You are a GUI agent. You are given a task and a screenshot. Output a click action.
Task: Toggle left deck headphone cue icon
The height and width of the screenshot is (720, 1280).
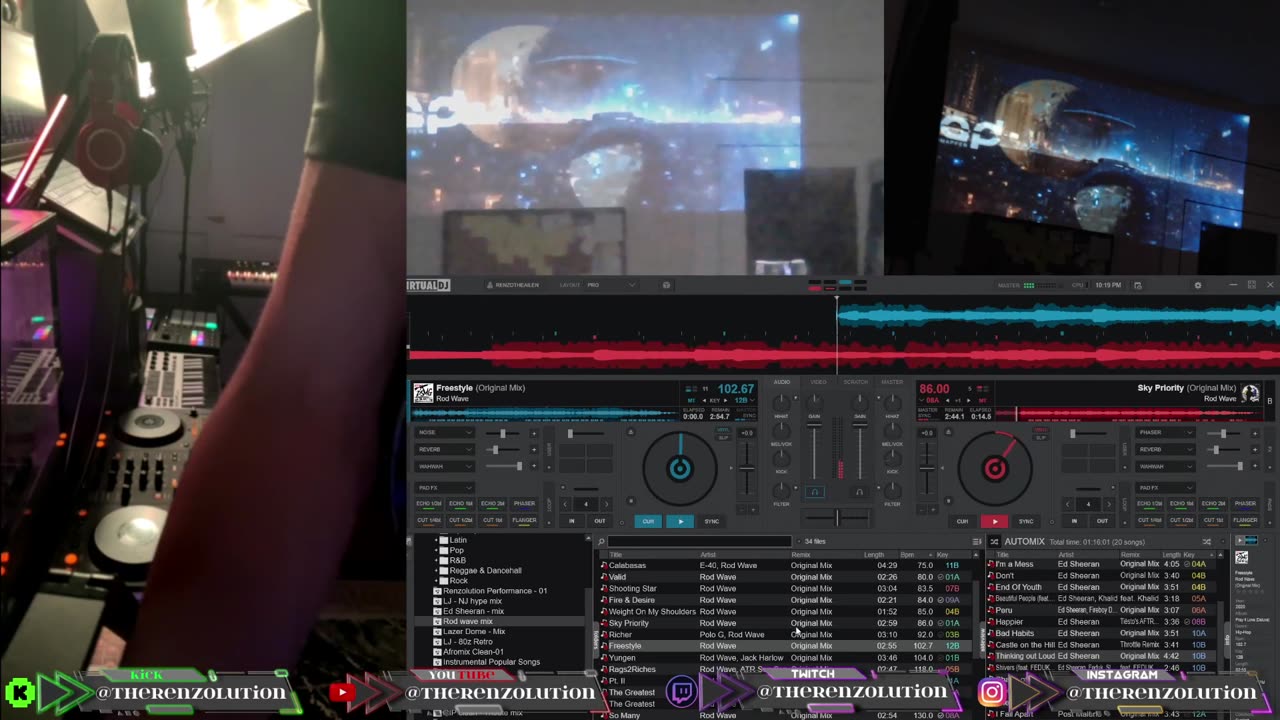815,492
